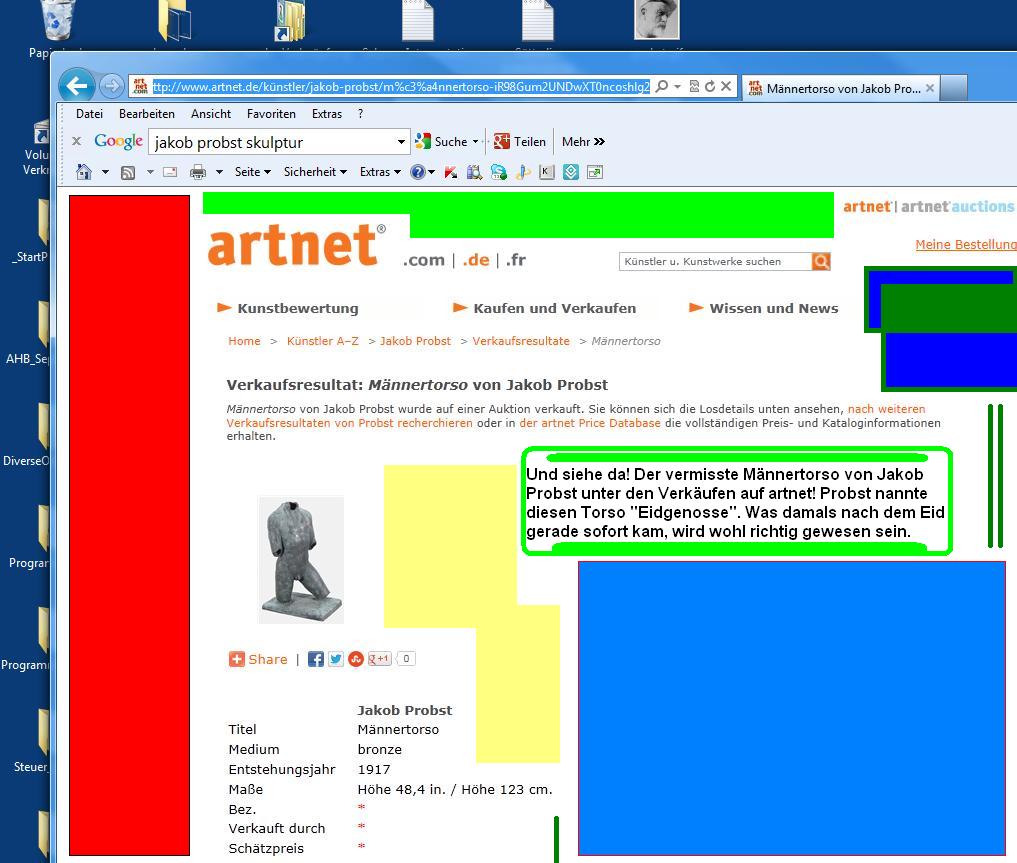Open Help via the blue question mark icon
1017x863 pixels.
[418, 172]
